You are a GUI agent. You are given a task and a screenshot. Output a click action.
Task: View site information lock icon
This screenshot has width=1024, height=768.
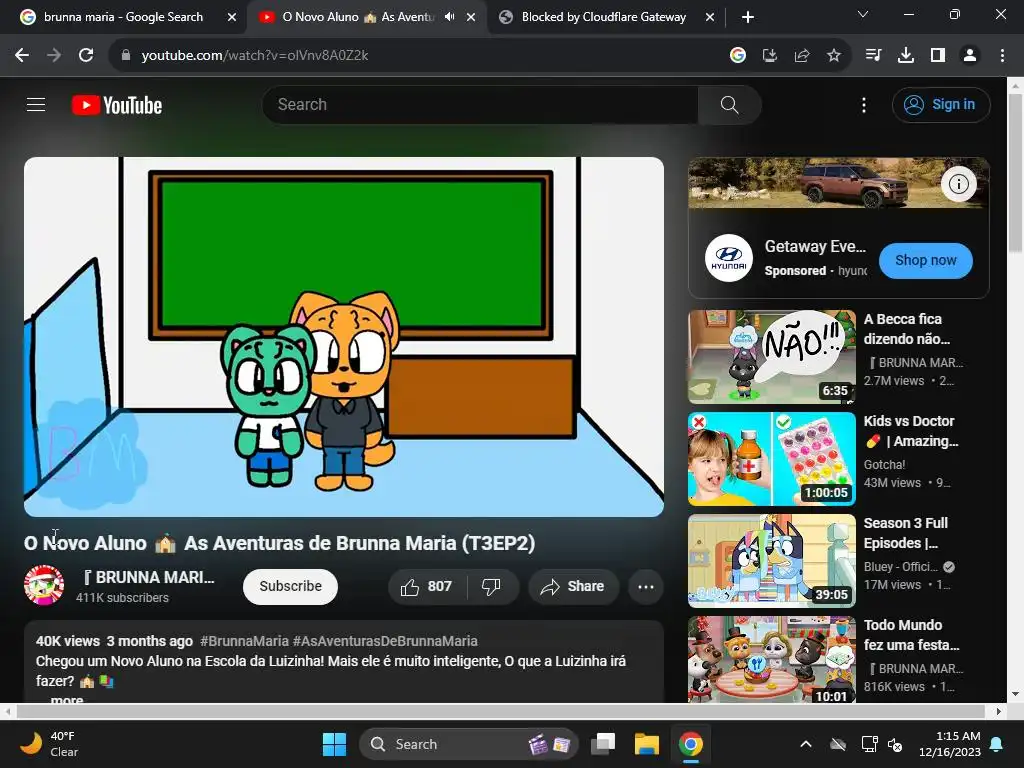coord(126,56)
